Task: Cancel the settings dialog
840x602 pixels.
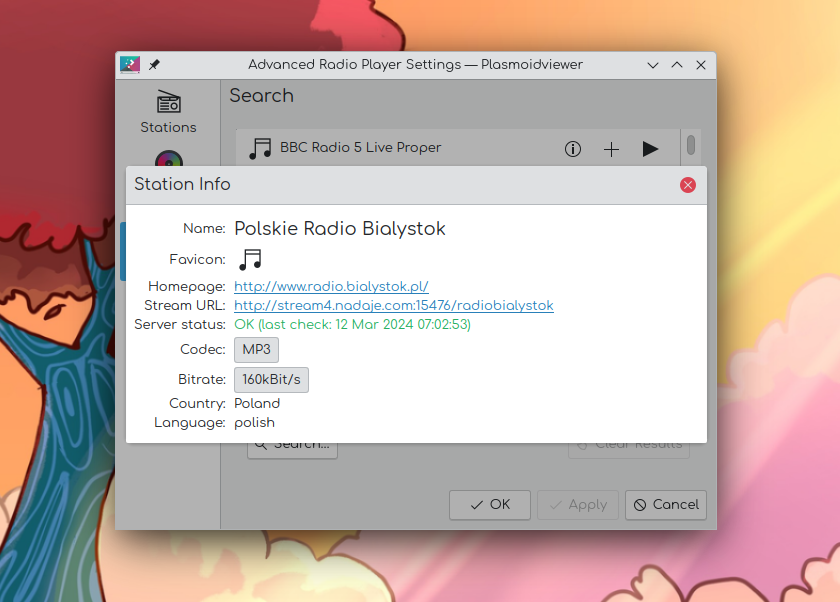Action: tap(666, 505)
